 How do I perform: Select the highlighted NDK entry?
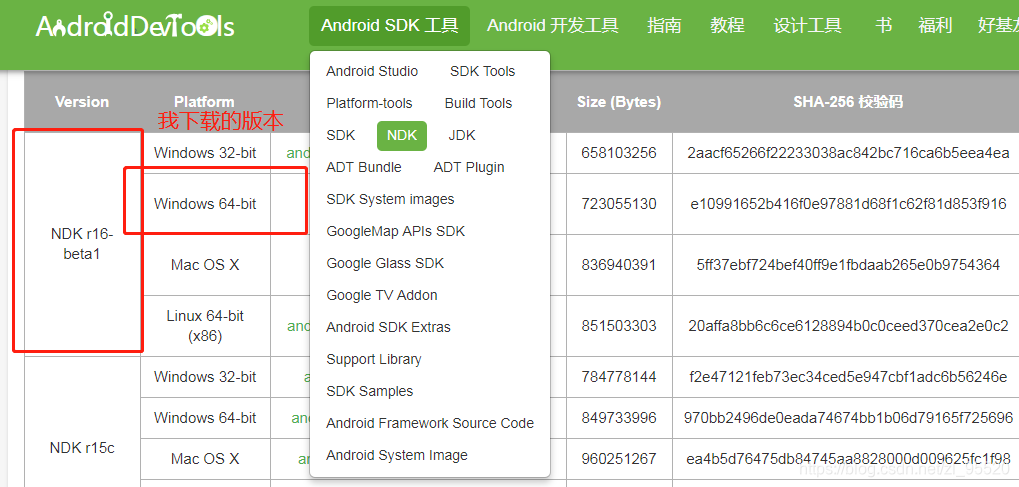click(402, 135)
